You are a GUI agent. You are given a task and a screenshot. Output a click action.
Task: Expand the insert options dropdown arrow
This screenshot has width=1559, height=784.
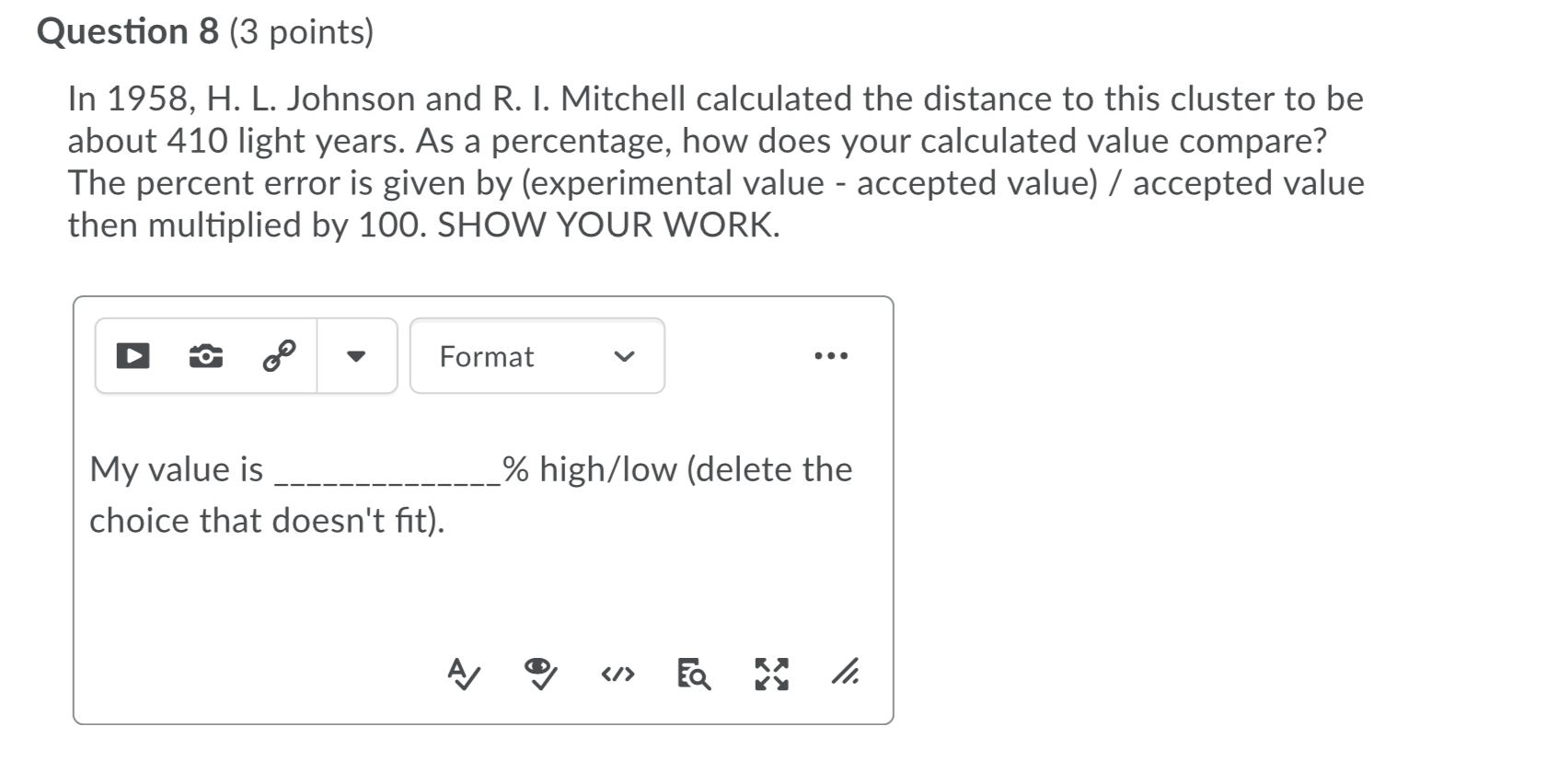pyautogui.click(x=357, y=357)
